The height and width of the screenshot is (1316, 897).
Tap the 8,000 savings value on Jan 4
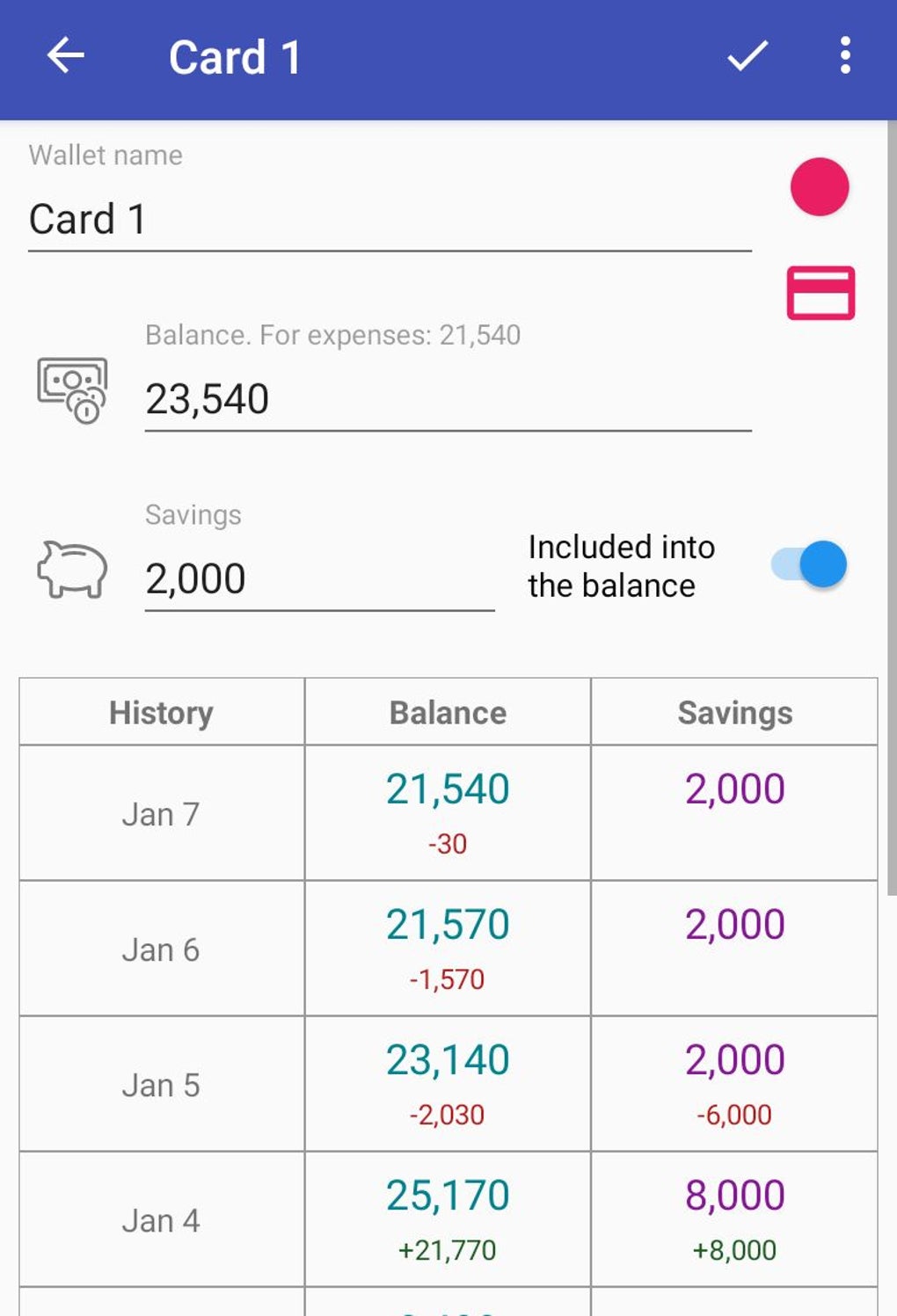(734, 1196)
